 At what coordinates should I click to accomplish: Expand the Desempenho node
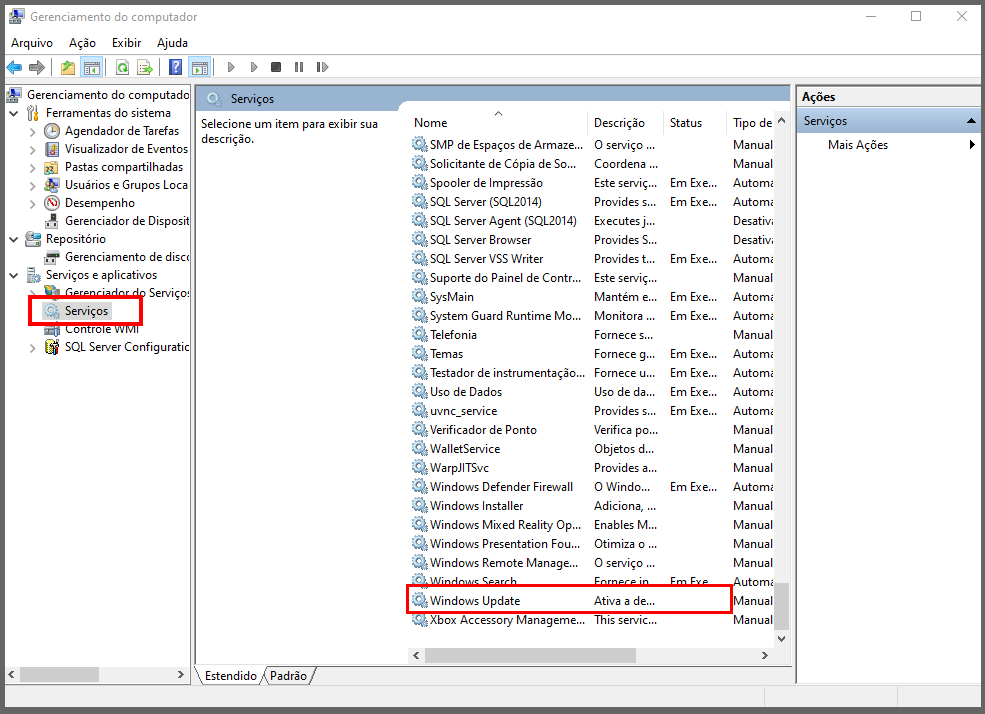33,203
